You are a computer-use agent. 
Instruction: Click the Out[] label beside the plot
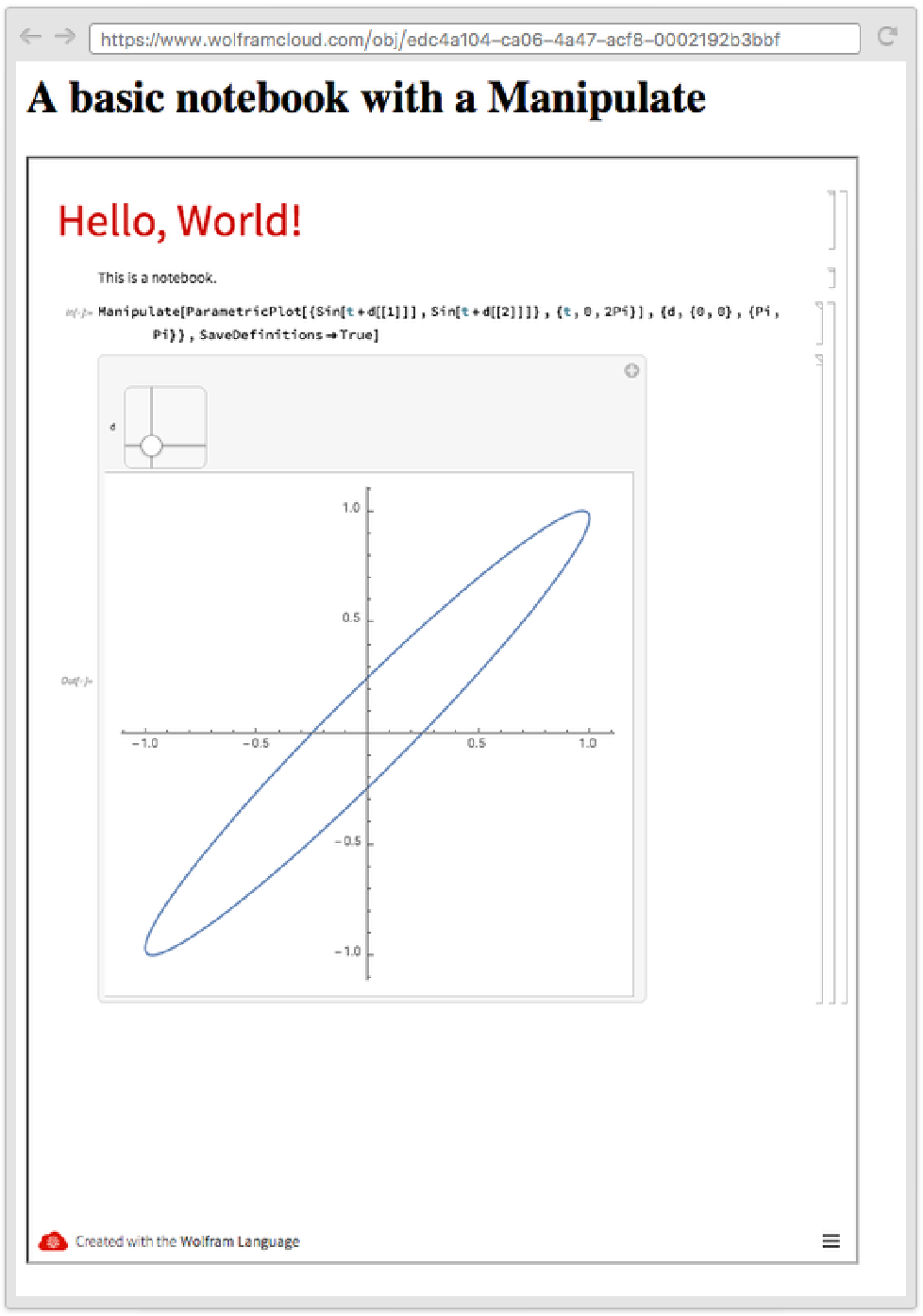point(76,681)
